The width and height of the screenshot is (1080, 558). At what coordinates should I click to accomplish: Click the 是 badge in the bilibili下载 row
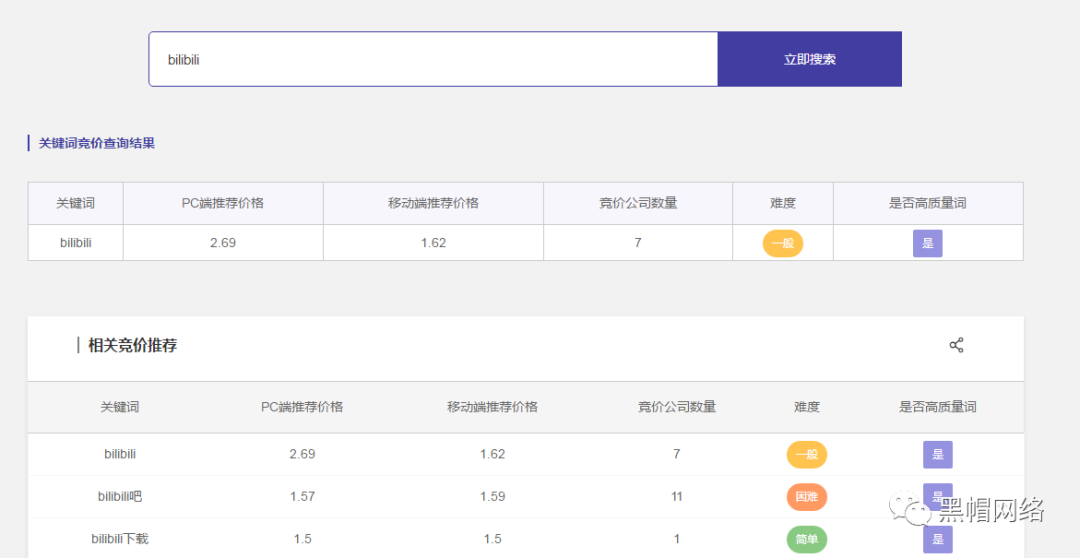pos(937,539)
